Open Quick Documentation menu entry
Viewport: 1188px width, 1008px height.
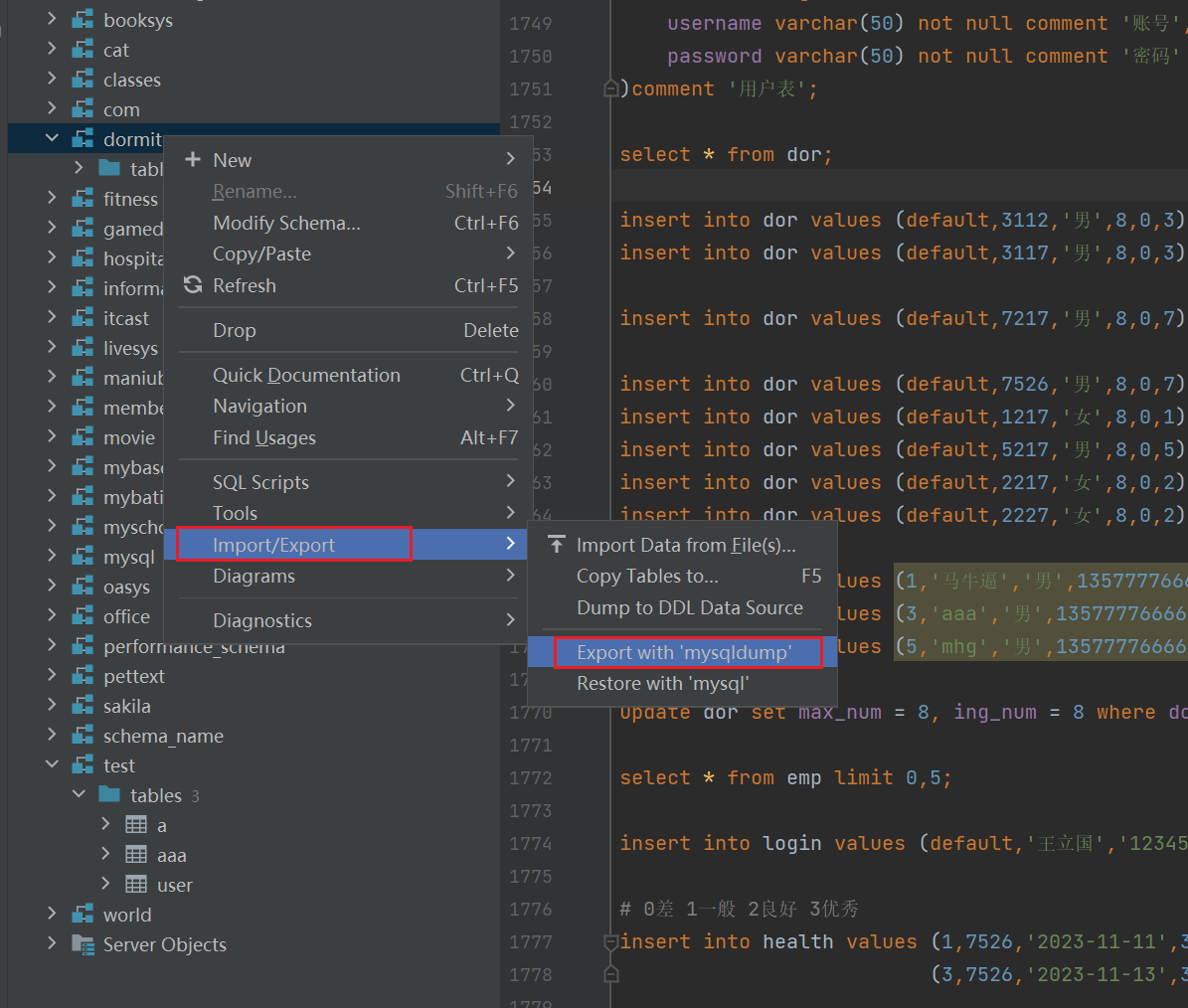(349, 375)
